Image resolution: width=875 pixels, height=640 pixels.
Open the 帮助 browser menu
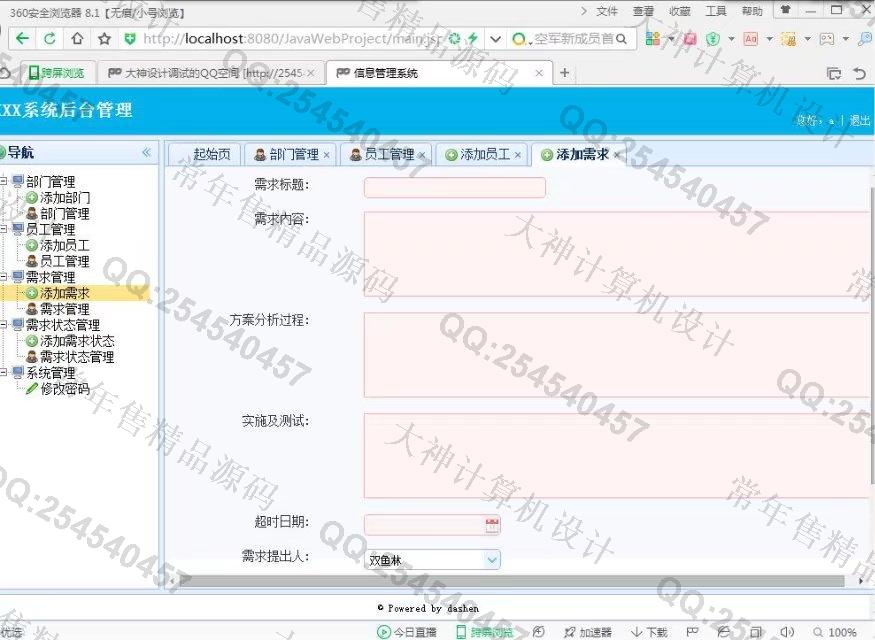(752, 11)
